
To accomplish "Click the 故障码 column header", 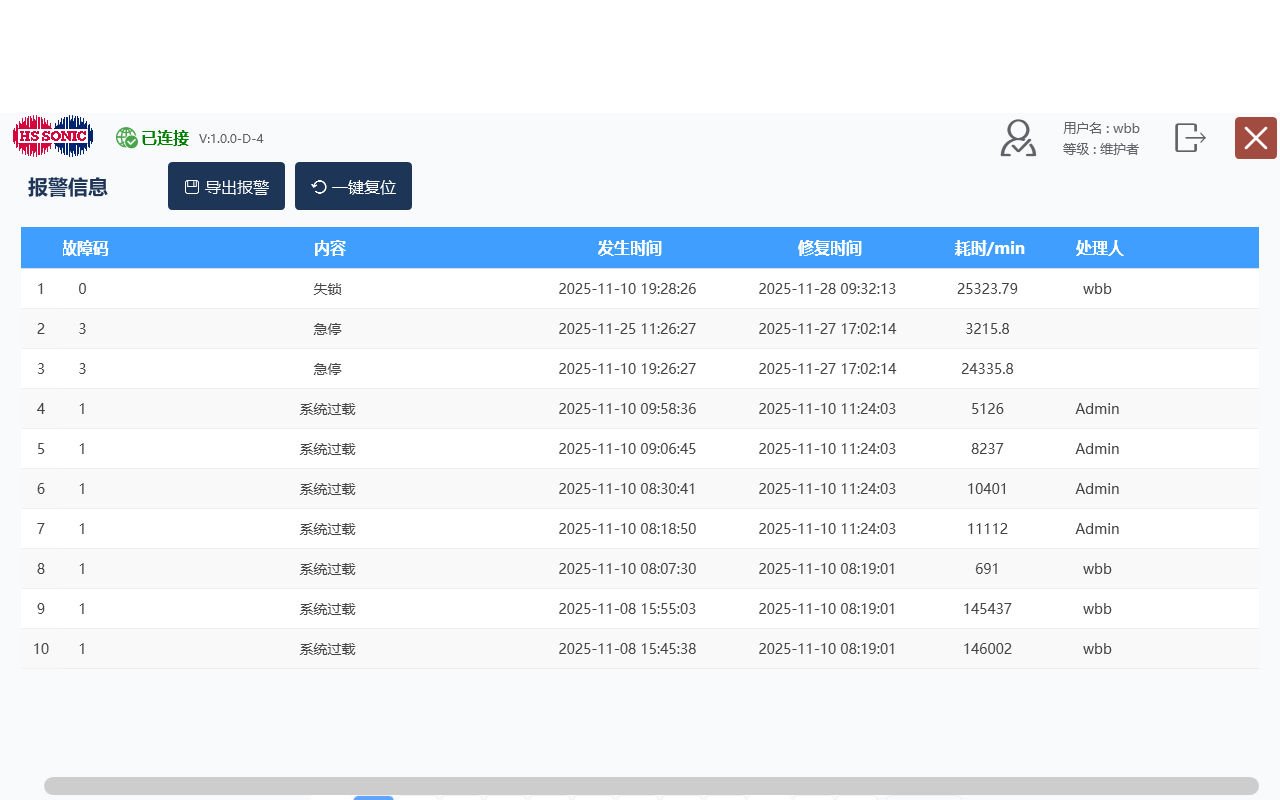I will [85, 248].
